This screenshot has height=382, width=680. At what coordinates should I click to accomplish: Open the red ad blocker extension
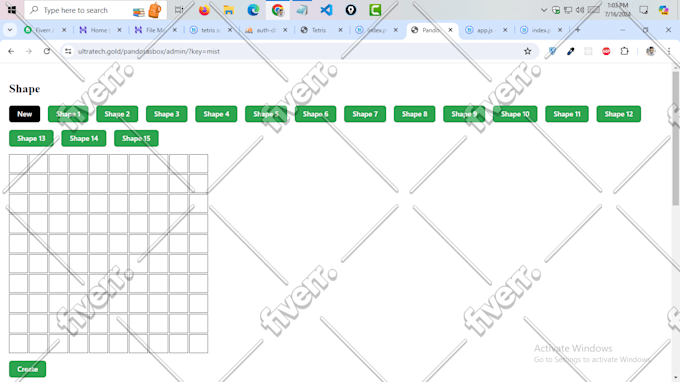[x=606, y=51]
